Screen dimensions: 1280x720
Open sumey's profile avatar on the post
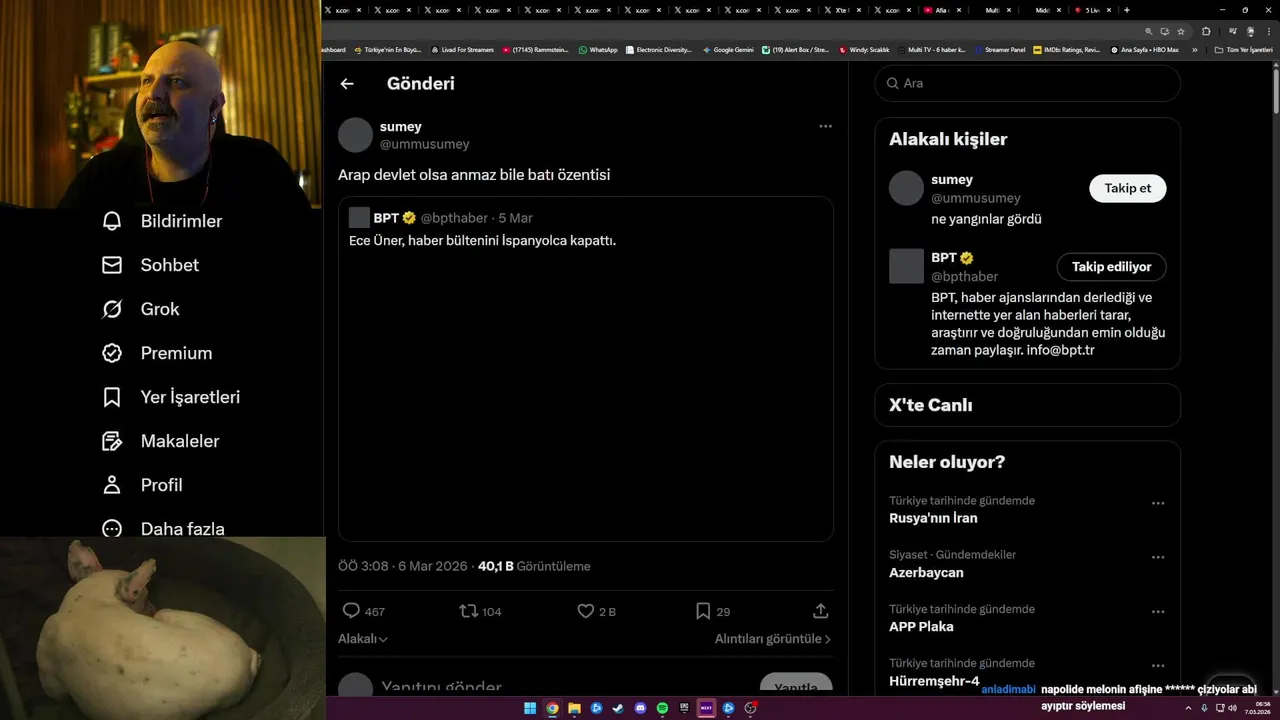pyautogui.click(x=355, y=135)
